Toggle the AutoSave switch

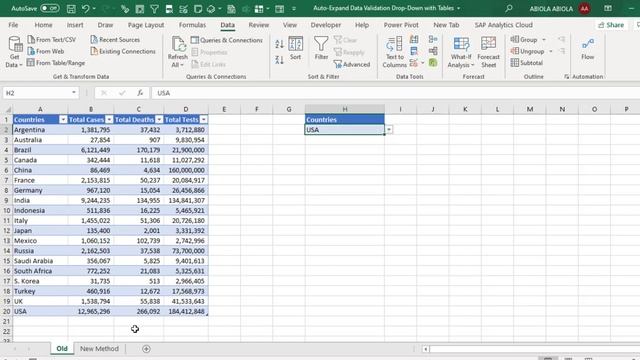[x=49, y=8]
